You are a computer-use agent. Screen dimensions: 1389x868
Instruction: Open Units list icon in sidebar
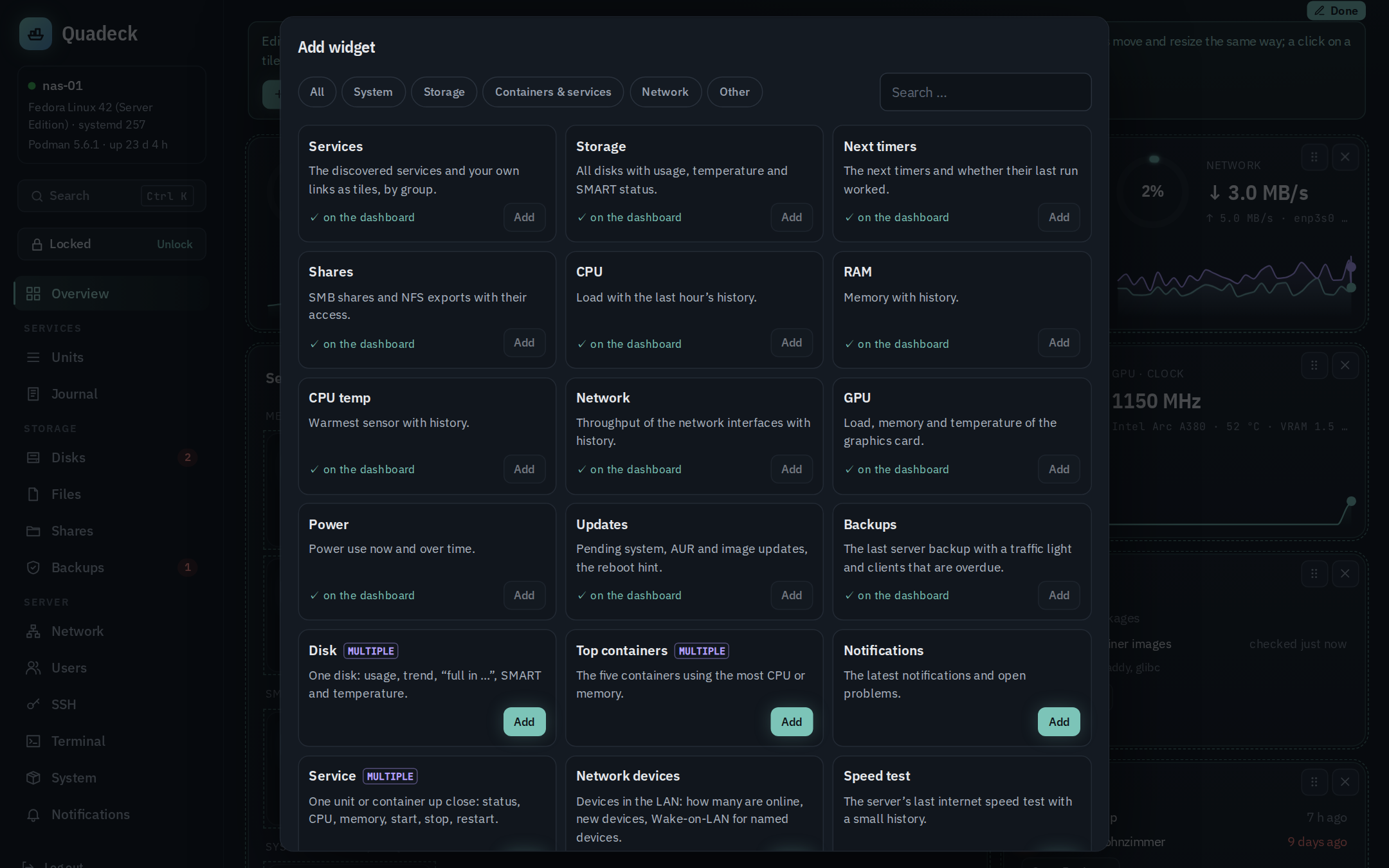click(x=33, y=357)
